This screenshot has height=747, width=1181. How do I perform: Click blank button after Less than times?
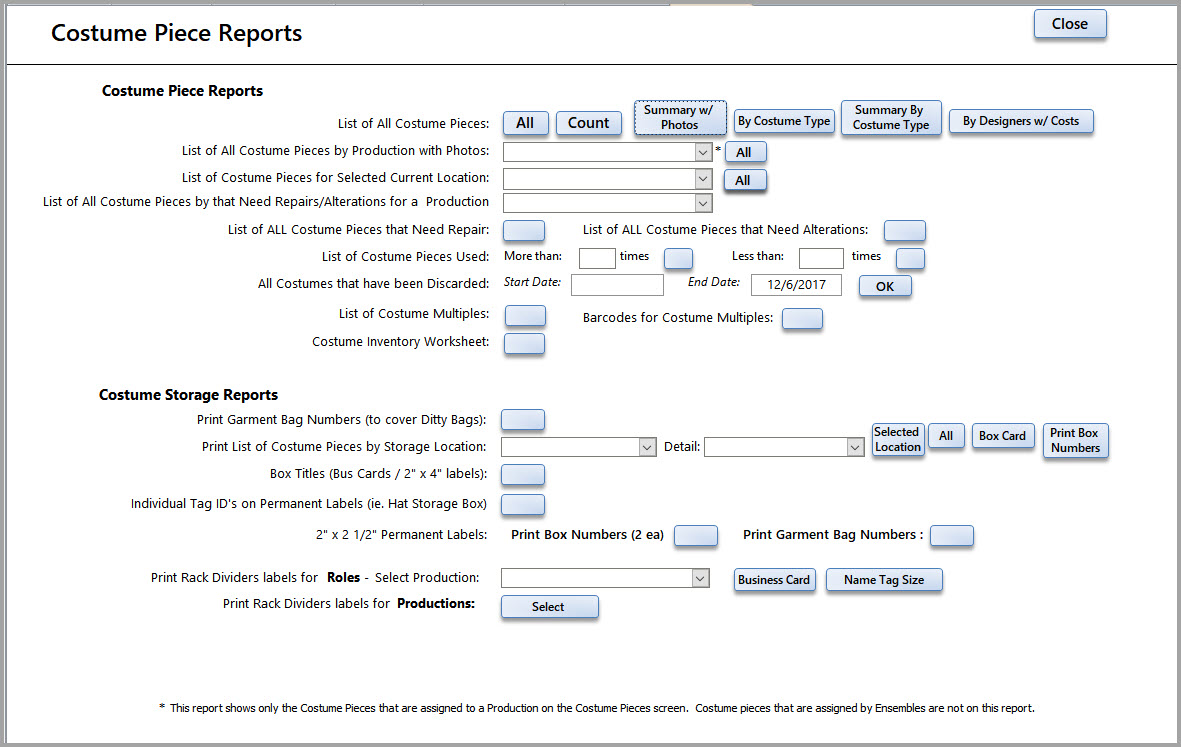click(x=910, y=258)
